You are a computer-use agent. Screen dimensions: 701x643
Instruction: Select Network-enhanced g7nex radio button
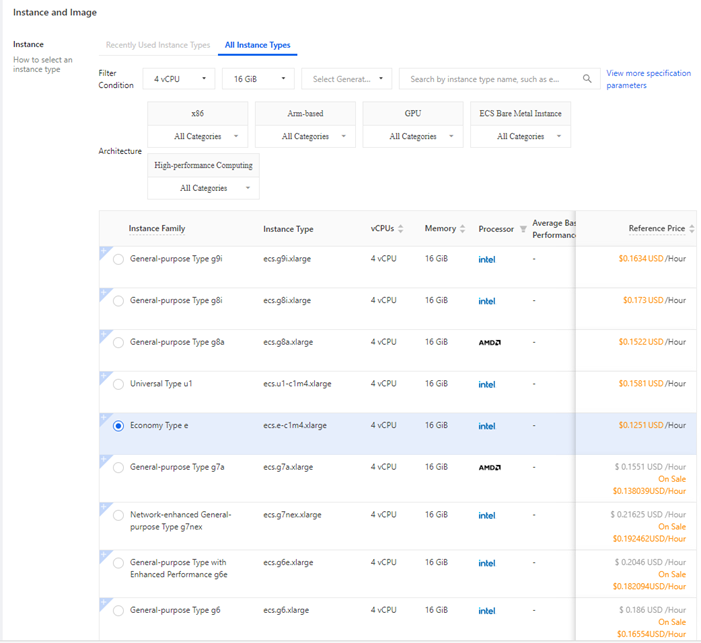point(118,515)
